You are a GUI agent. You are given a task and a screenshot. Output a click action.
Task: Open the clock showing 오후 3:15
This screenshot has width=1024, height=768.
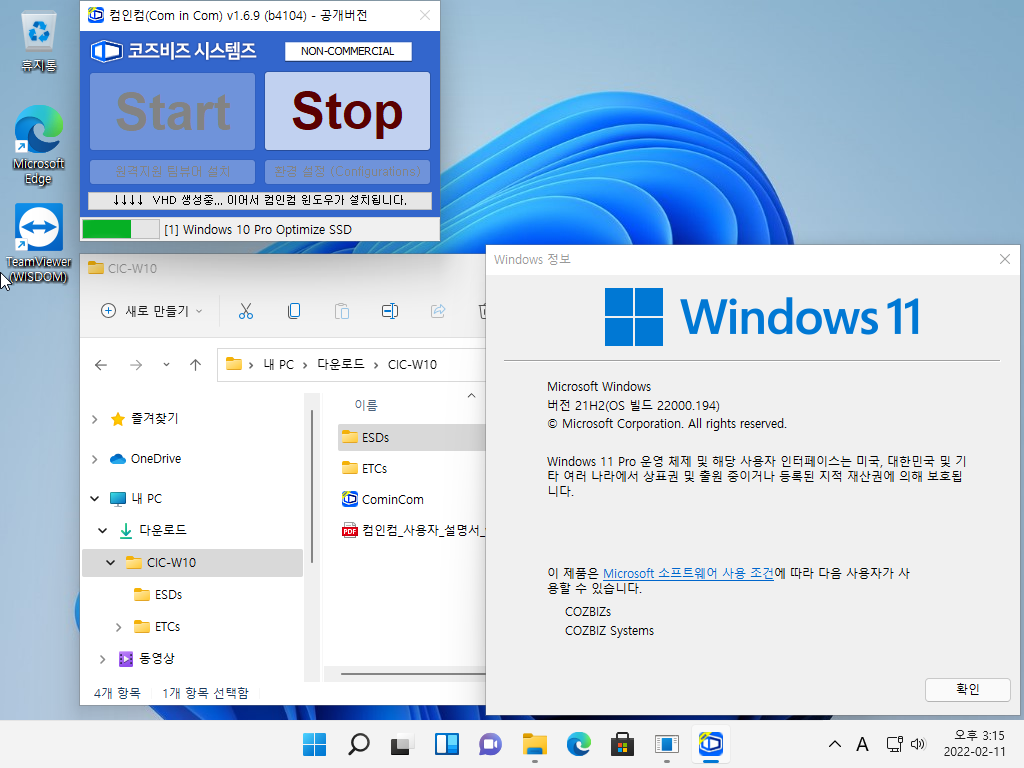point(975,744)
